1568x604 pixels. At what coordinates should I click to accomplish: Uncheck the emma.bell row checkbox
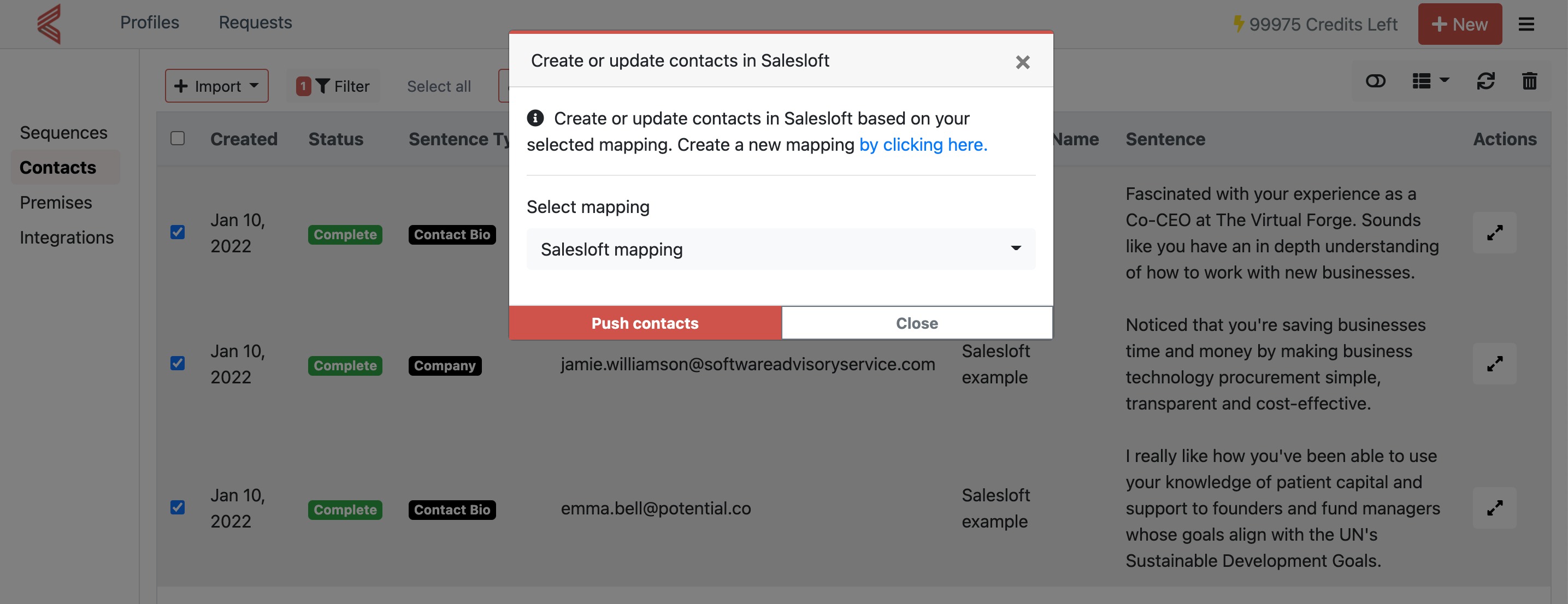point(178,508)
